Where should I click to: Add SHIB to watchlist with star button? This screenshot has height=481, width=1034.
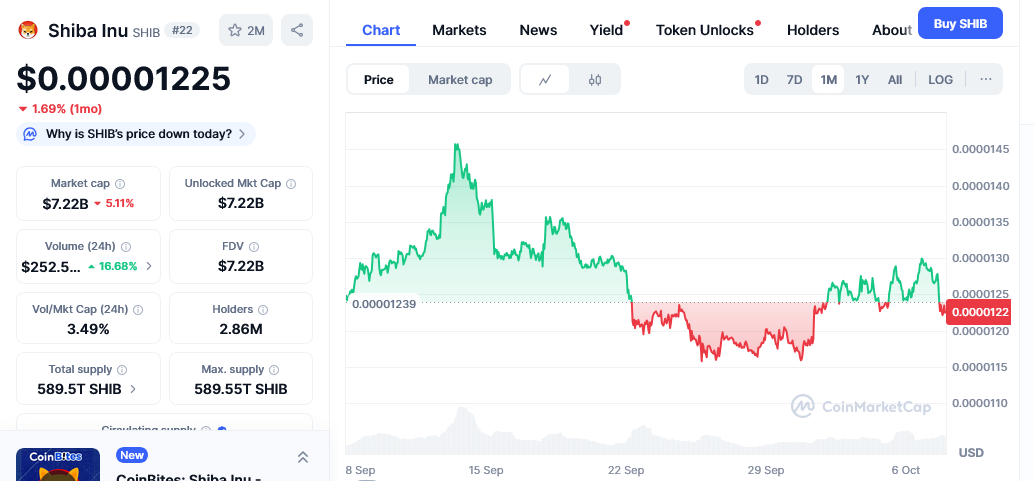click(246, 30)
